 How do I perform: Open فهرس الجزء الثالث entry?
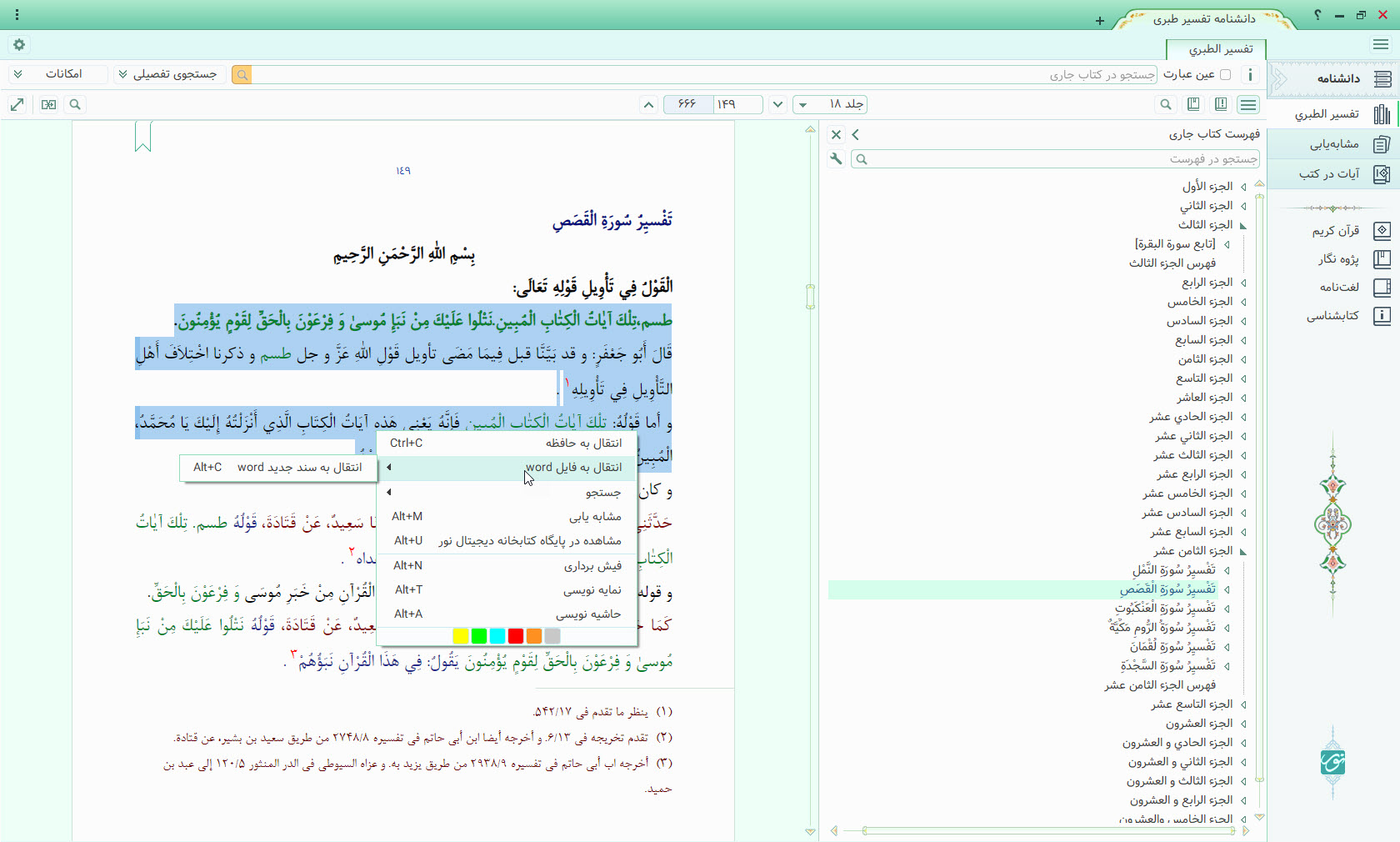(1172, 263)
